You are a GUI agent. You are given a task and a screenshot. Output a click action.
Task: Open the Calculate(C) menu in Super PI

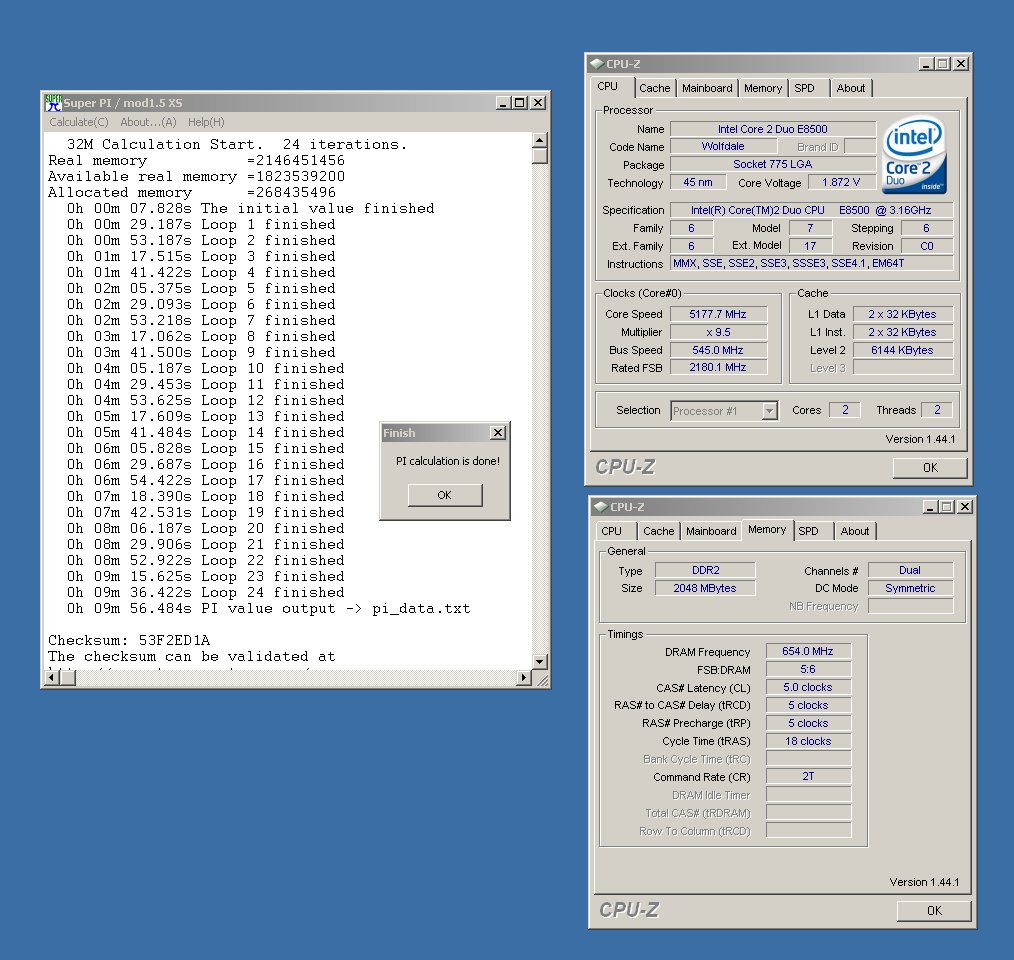(x=78, y=122)
